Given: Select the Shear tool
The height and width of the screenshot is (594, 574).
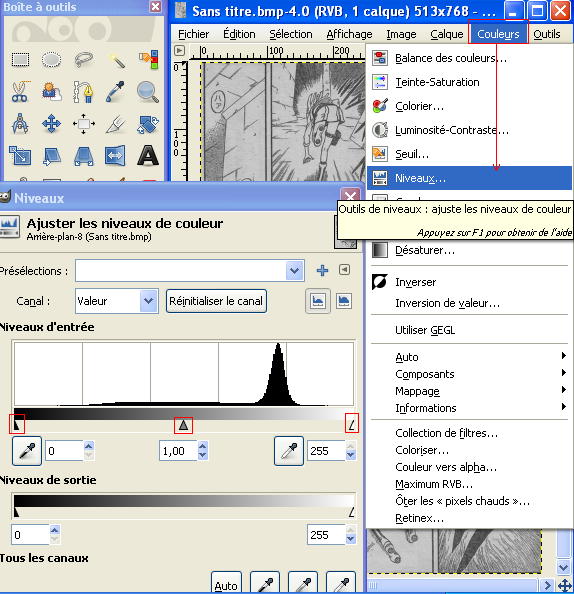Looking at the screenshot, I should pyautogui.click(x=51, y=155).
